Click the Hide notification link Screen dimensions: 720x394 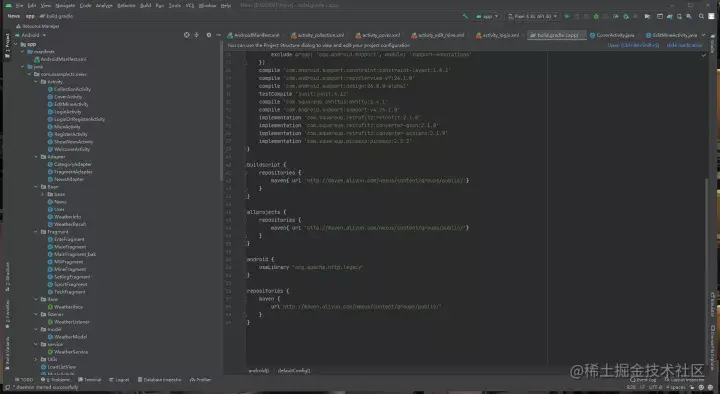pos(684,45)
